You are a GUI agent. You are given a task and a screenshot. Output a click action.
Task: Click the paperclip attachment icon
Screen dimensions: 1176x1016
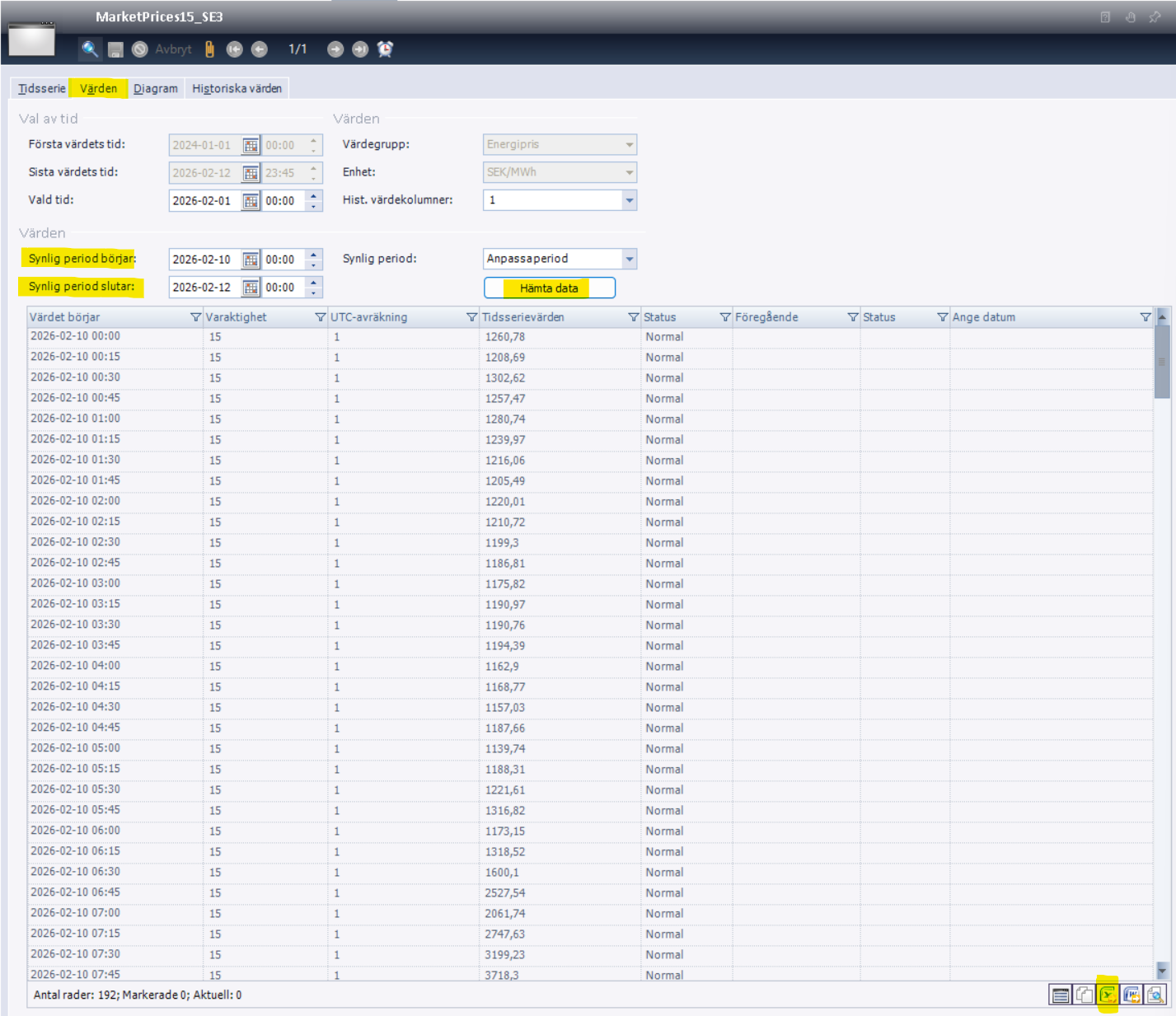click(x=209, y=49)
